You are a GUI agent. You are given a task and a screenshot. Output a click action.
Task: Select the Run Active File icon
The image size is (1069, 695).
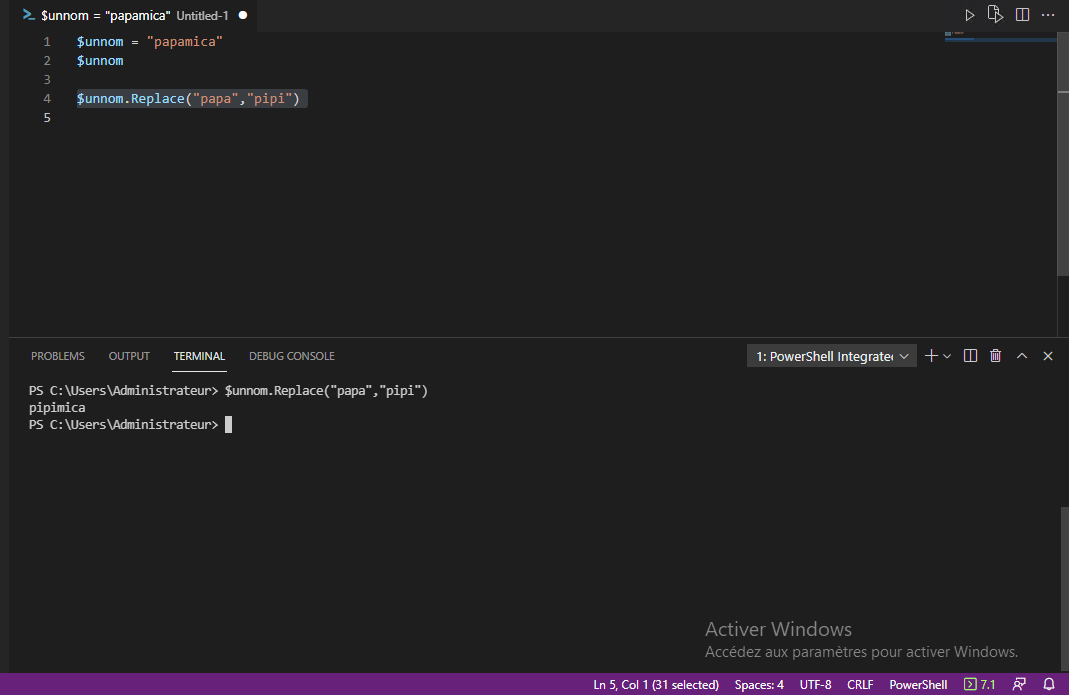pos(995,14)
